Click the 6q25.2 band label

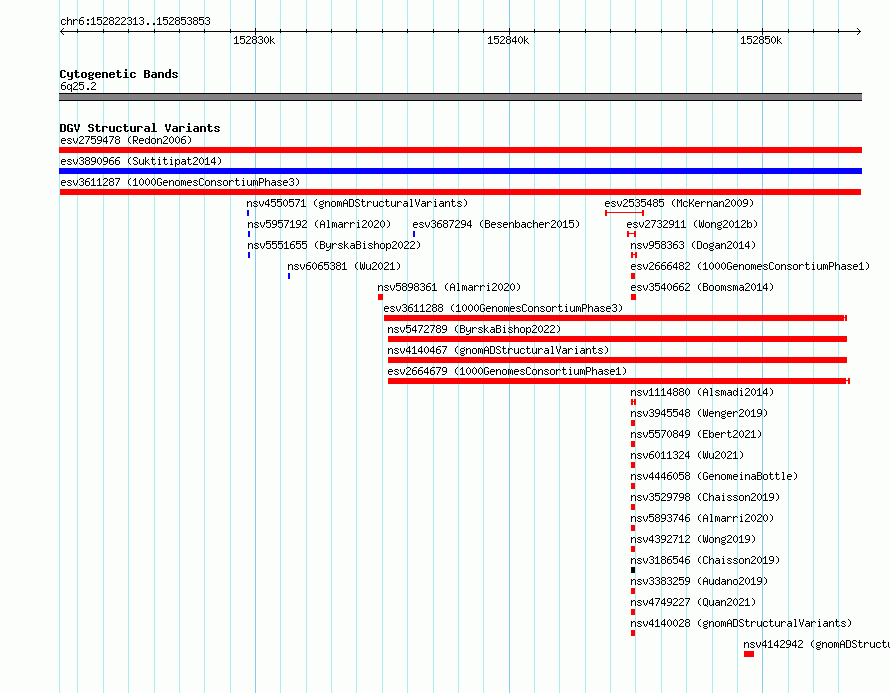point(78,86)
